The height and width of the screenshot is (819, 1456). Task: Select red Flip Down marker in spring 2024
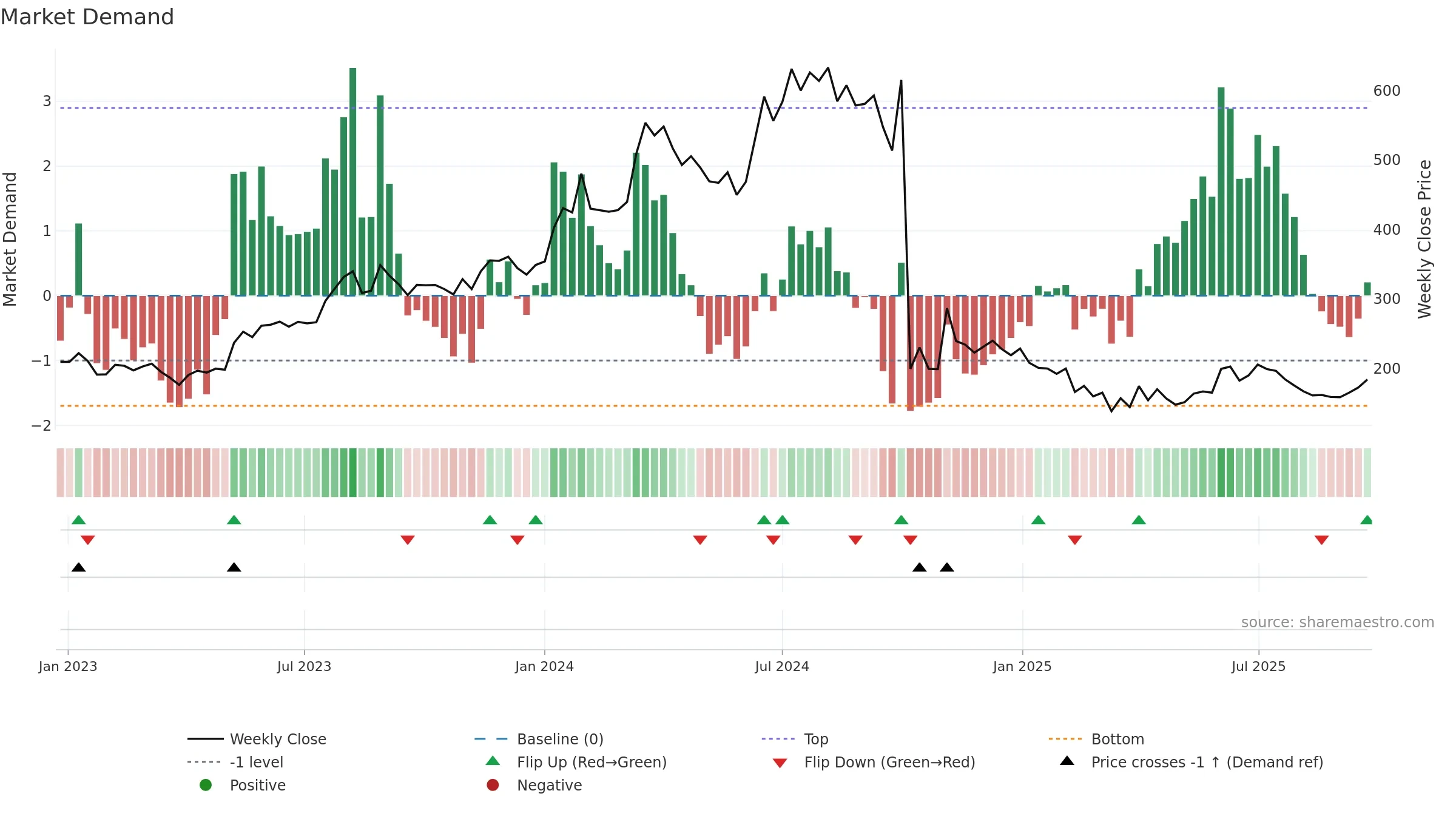point(700,540)
